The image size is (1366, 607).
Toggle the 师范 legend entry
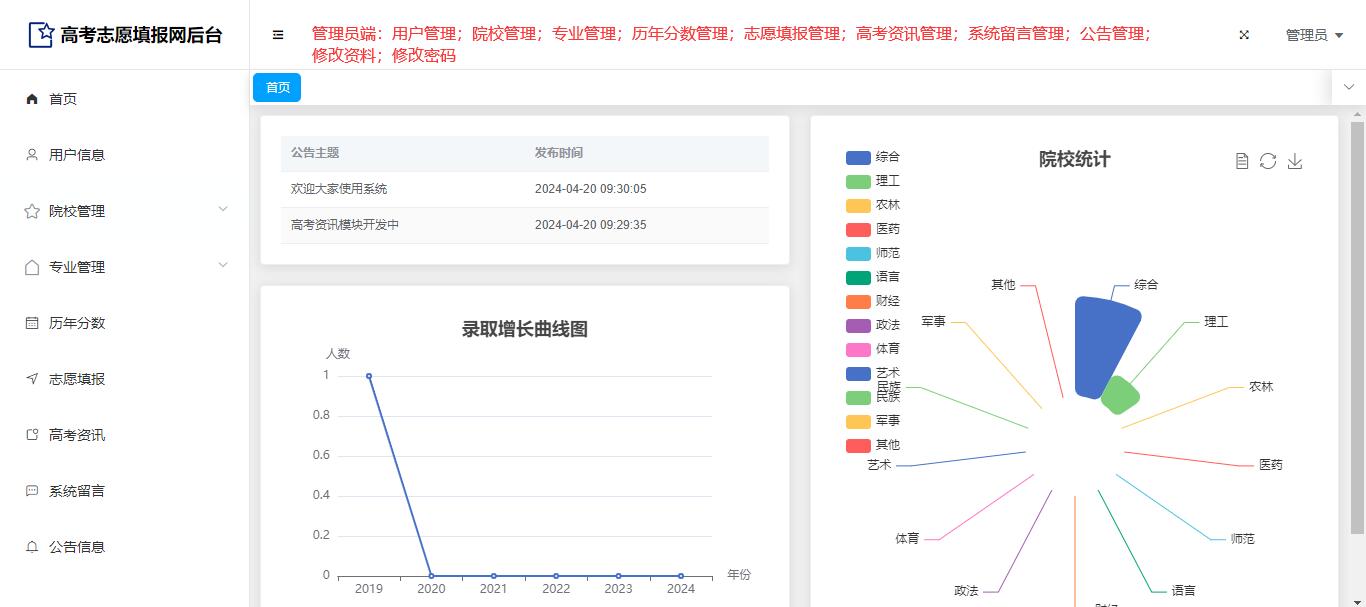pyautogui.click(x=873, y=253)
